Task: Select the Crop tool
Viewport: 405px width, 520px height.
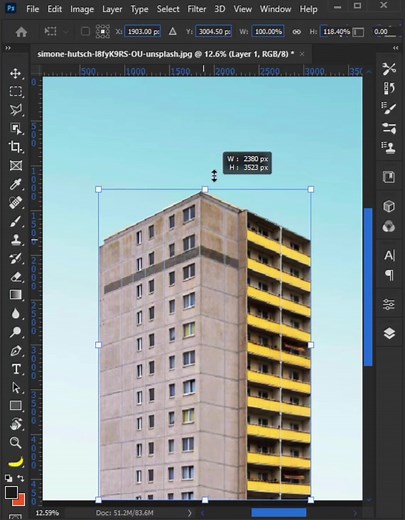Action: tap(15, 147)
